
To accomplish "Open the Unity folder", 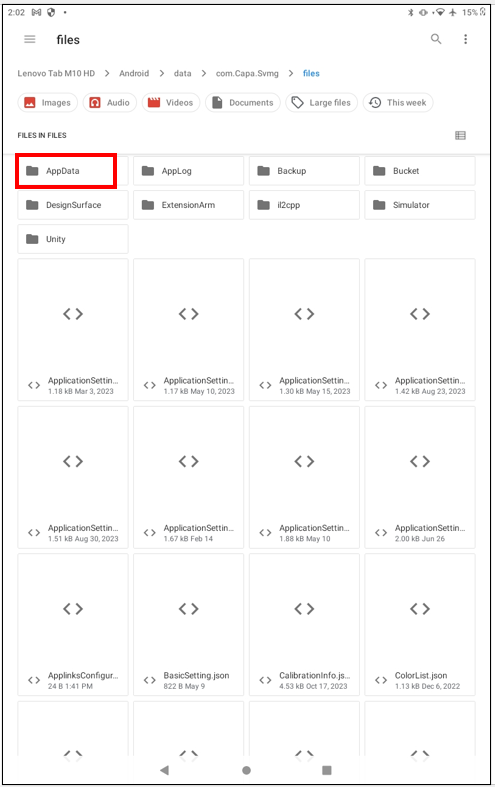I will [x=73, y=239].
